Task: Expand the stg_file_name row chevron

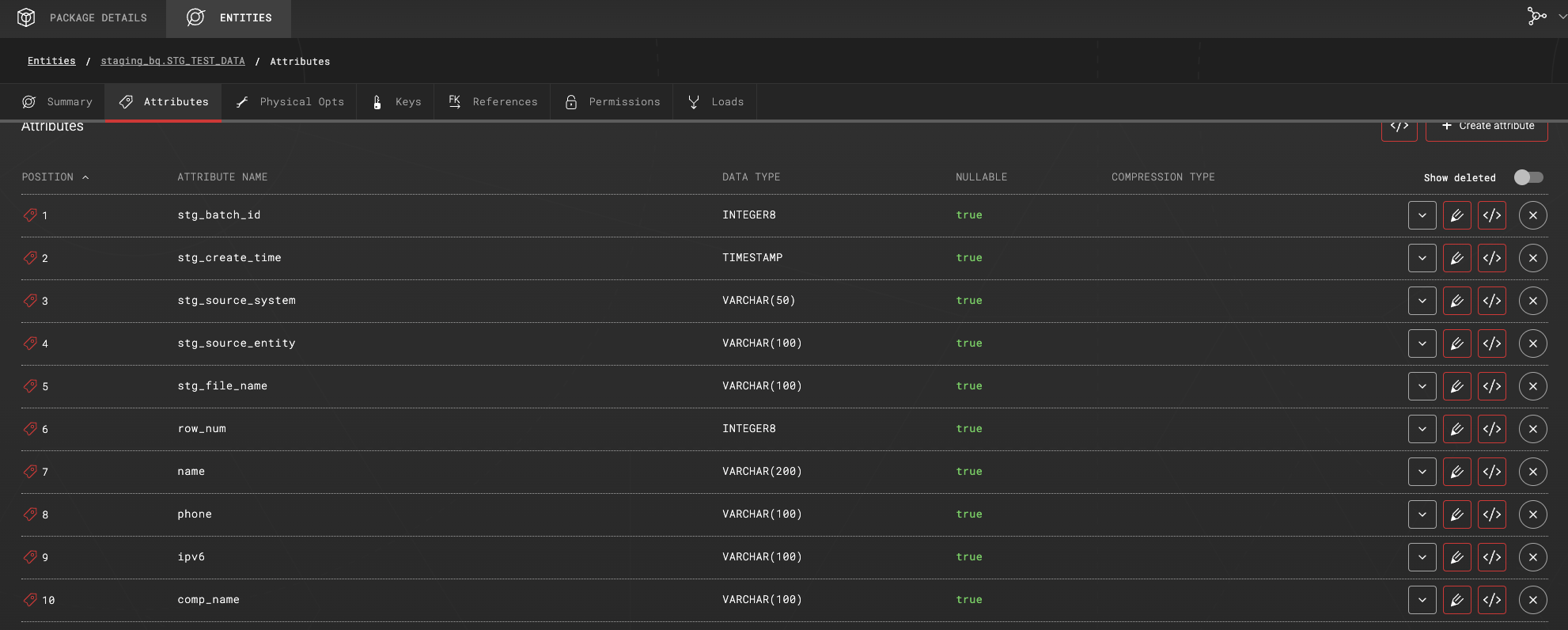Action: tap(1422, 386)
